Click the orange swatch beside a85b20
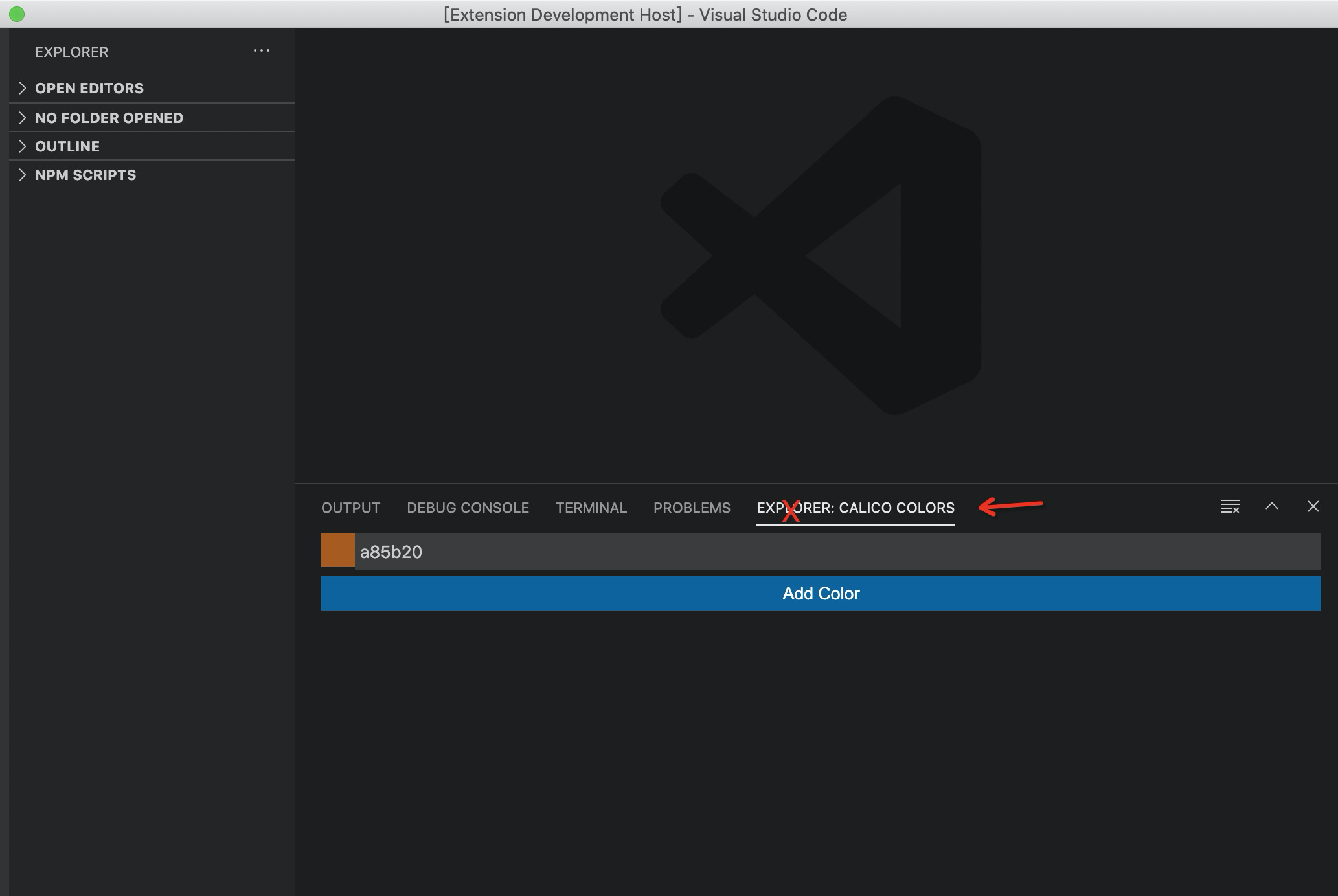 [338, 551]
